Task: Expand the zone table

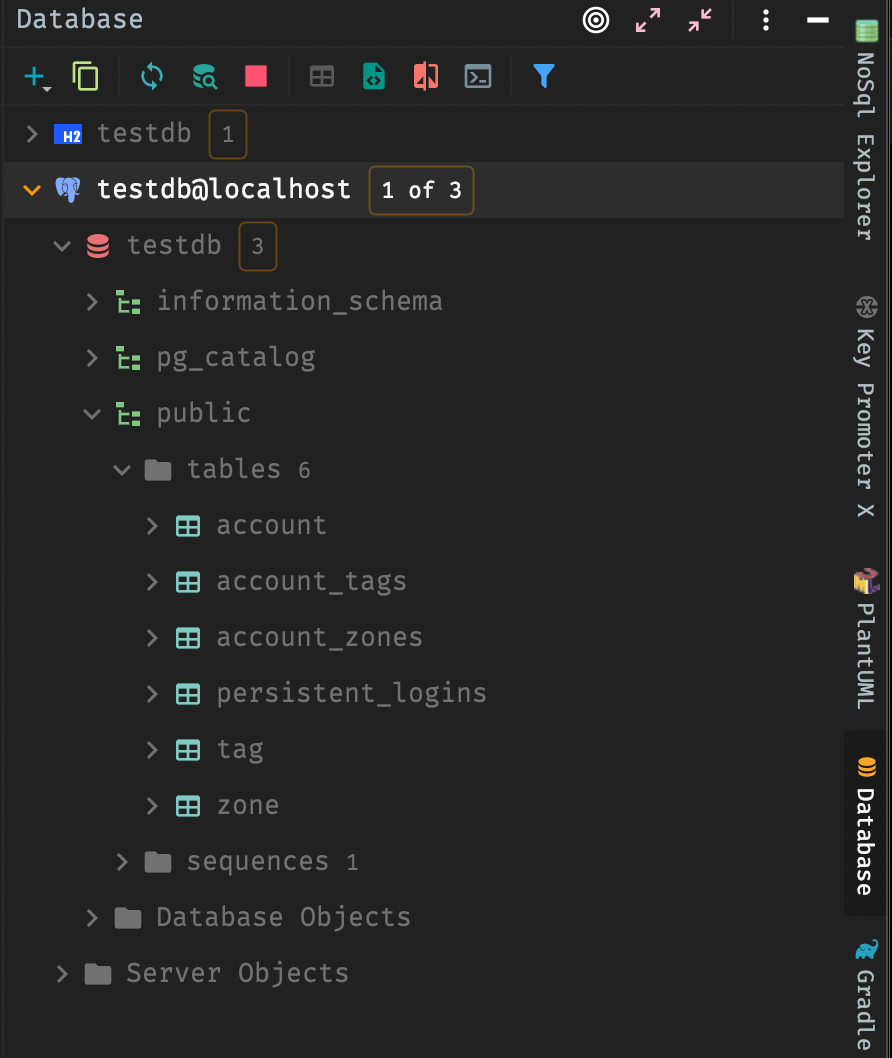Action: pyautogui.click(x=152, y=806)
